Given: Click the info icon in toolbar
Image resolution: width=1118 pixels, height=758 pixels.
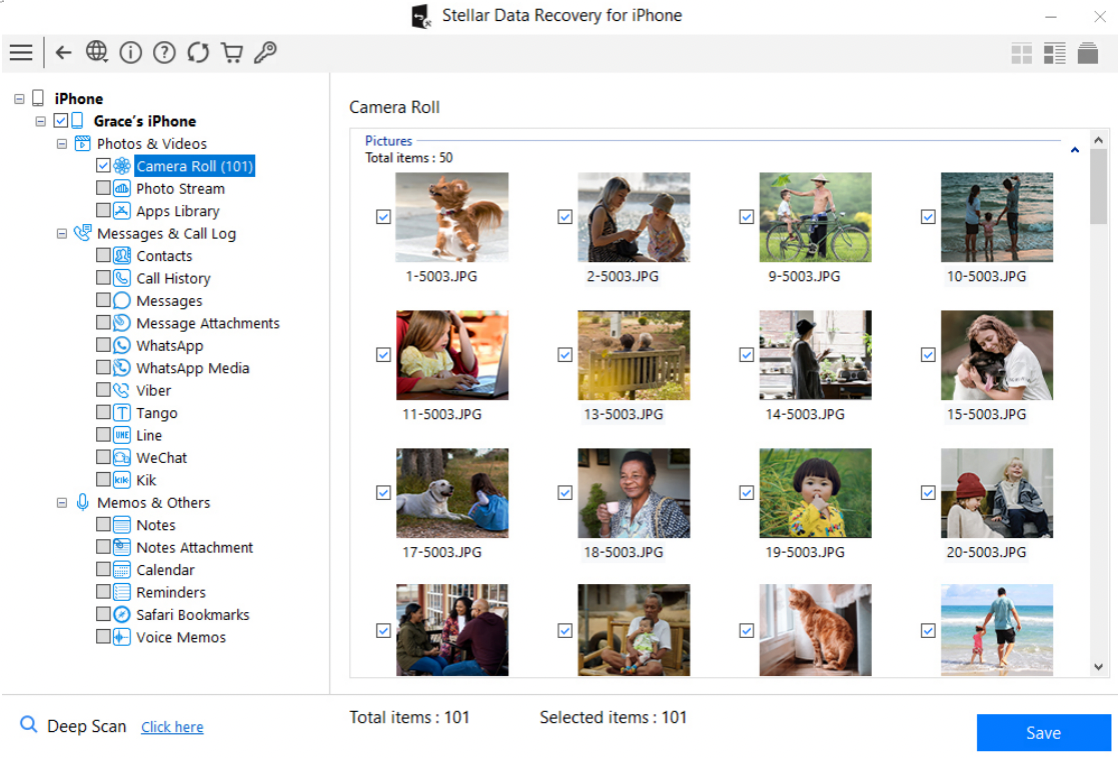Looking at the screenshot, I should (x=130, y=53).
